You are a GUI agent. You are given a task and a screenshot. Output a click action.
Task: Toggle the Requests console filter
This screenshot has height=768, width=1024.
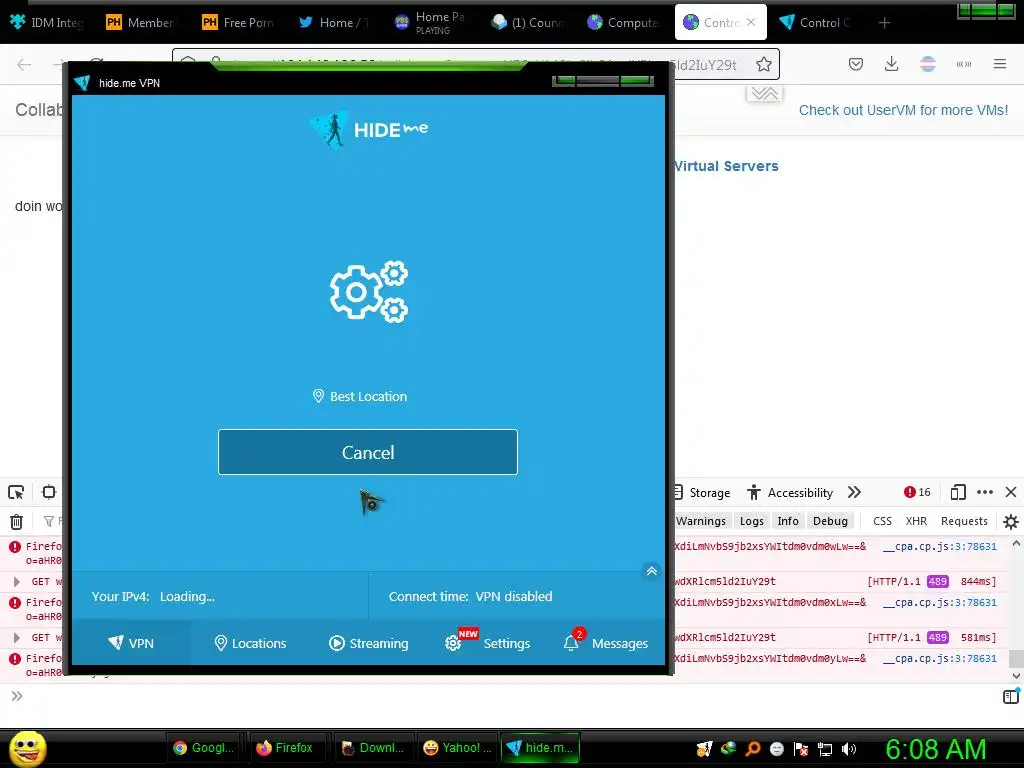964,521
